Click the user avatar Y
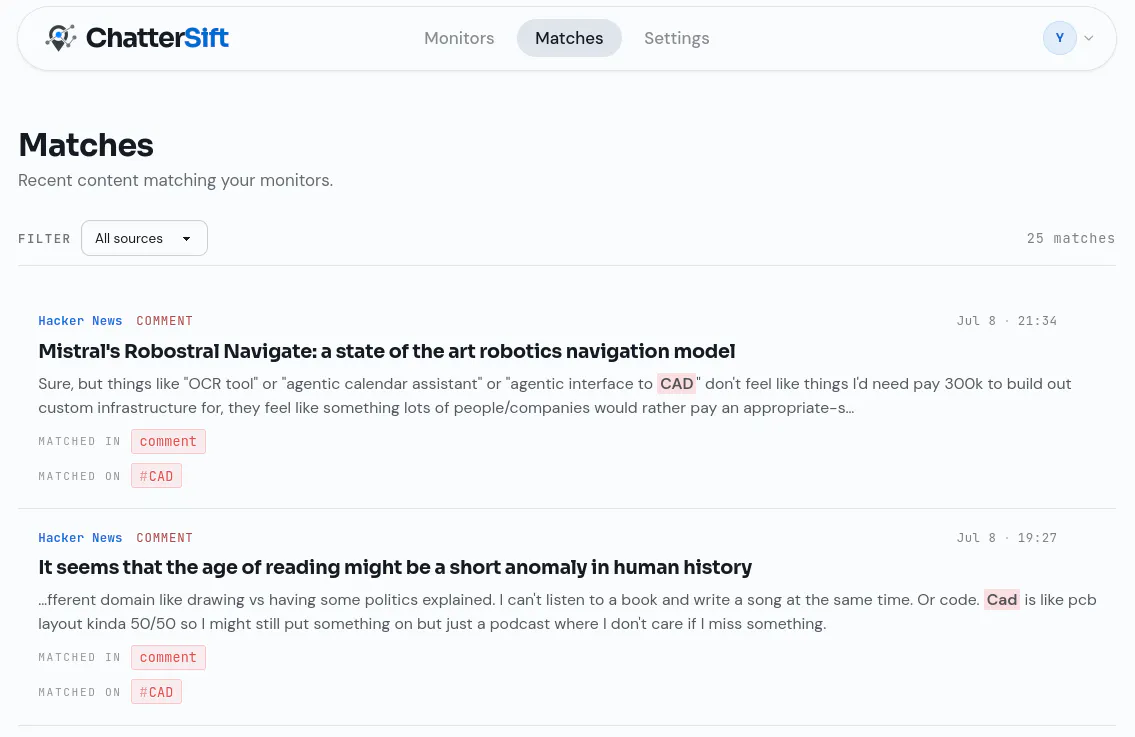 point(1060,38)
